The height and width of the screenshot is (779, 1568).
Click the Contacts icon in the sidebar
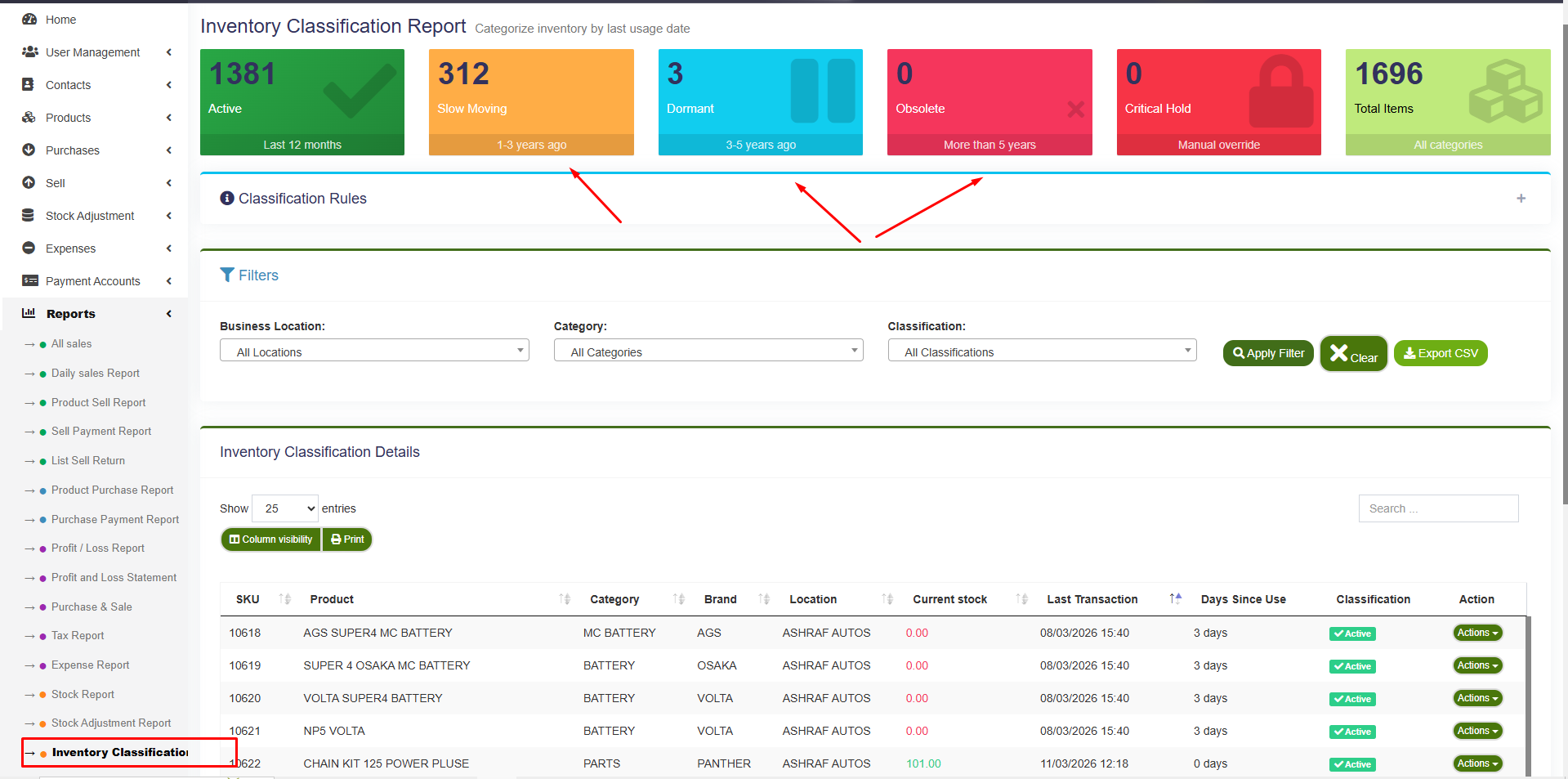pyautogui.click(x=29, y=84)
